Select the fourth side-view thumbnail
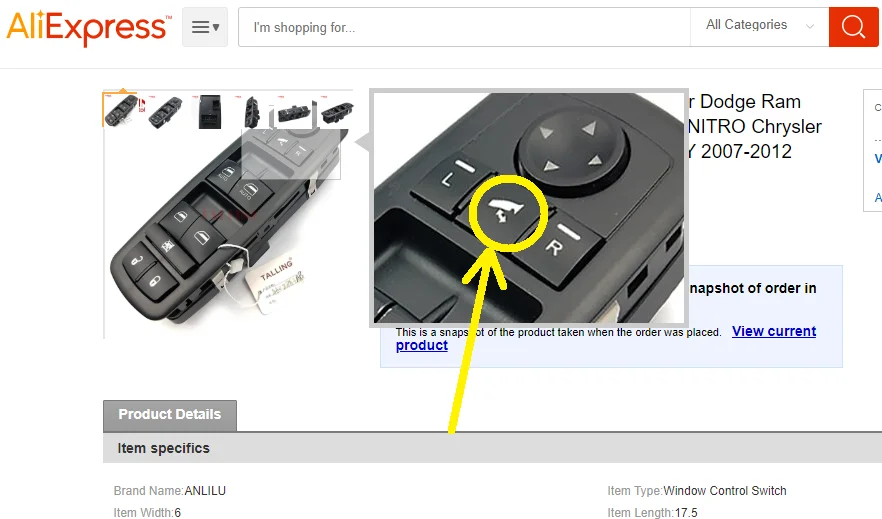This screenshot has height=519, width=882. tap(251, 111)
